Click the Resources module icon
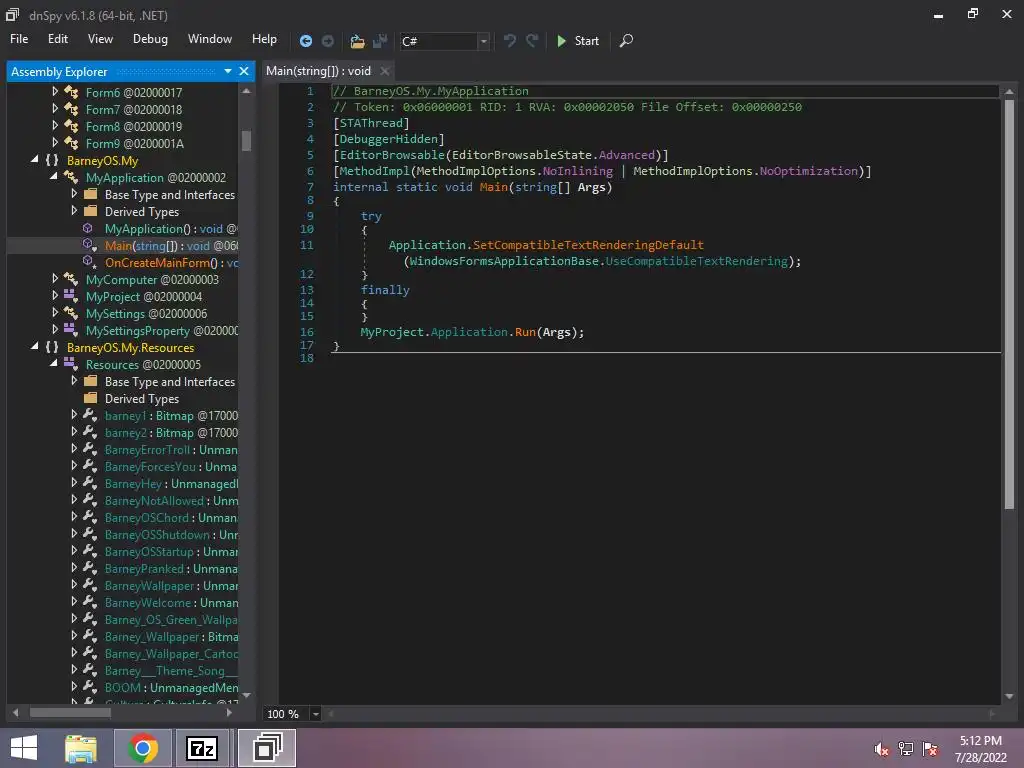Viewport: 1024px width, 768px height. point(71,364)
